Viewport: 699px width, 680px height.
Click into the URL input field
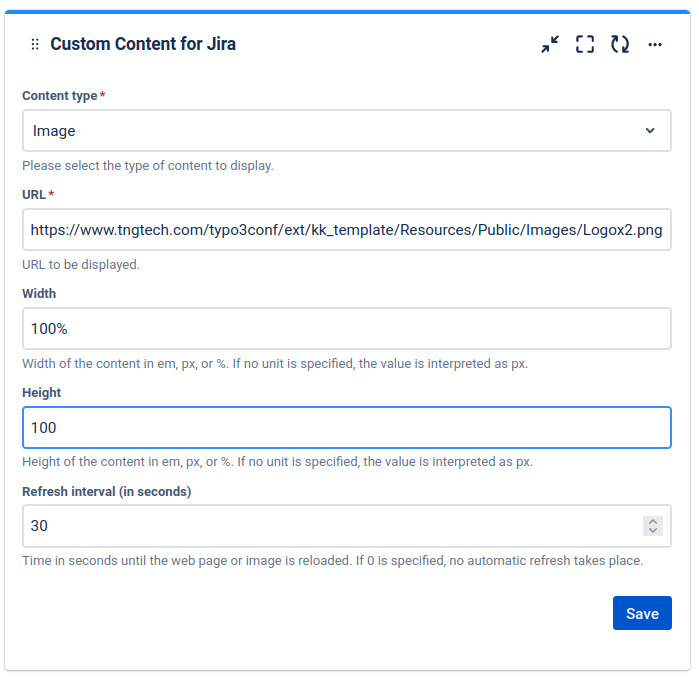346,230
